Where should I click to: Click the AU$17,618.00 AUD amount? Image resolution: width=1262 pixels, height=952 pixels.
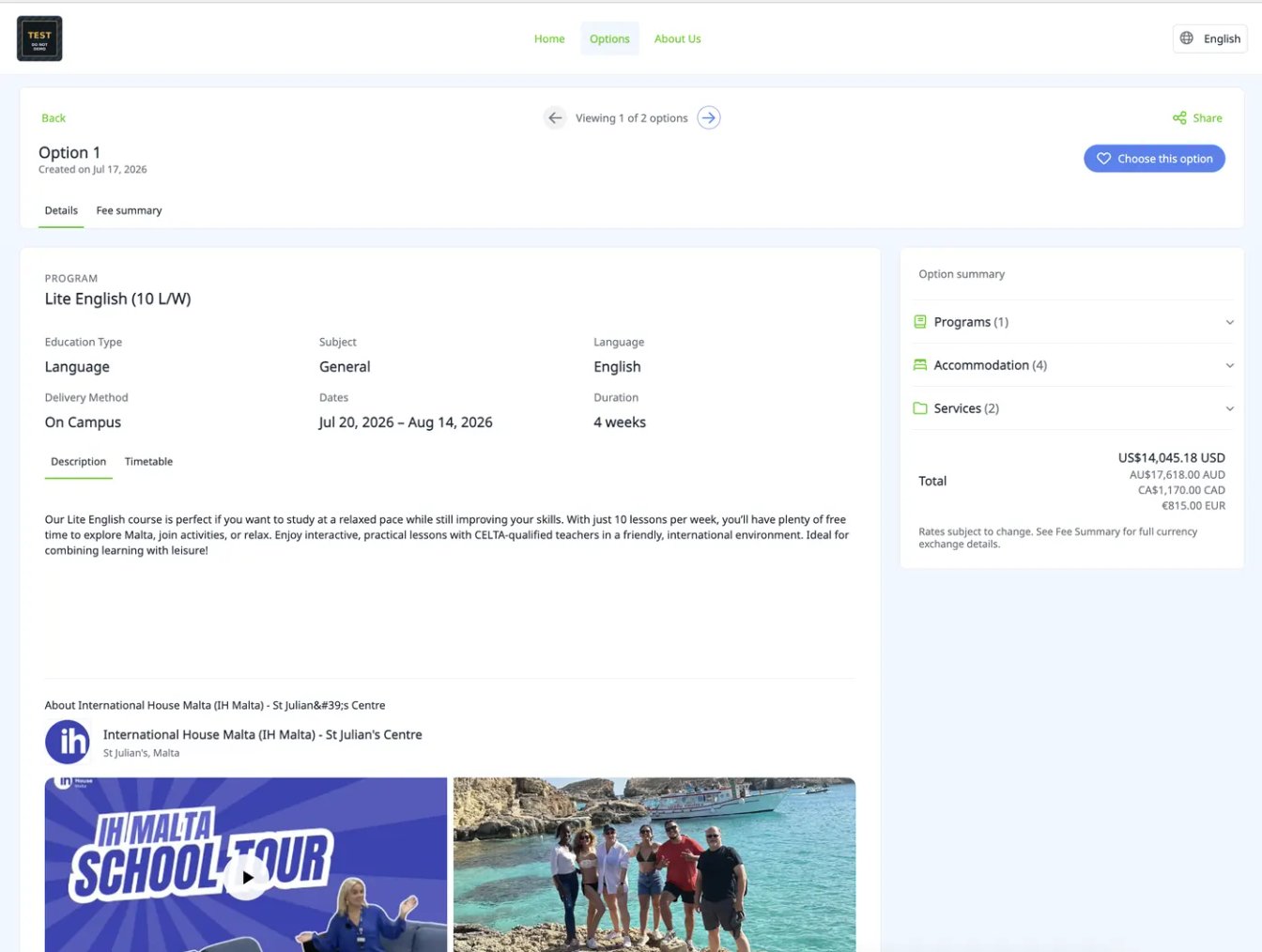[1177, 475]
